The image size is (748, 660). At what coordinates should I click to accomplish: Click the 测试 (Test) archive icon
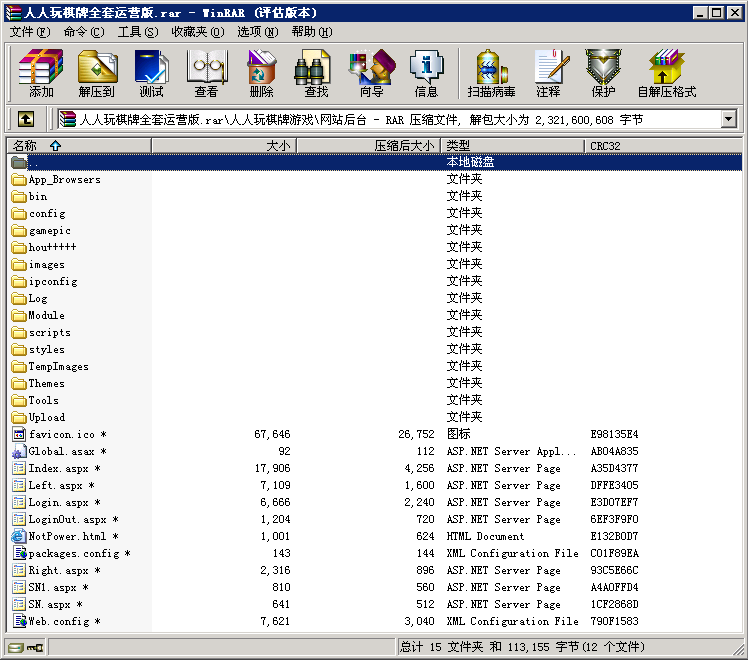pyautogui.click(x=151, y=73)
